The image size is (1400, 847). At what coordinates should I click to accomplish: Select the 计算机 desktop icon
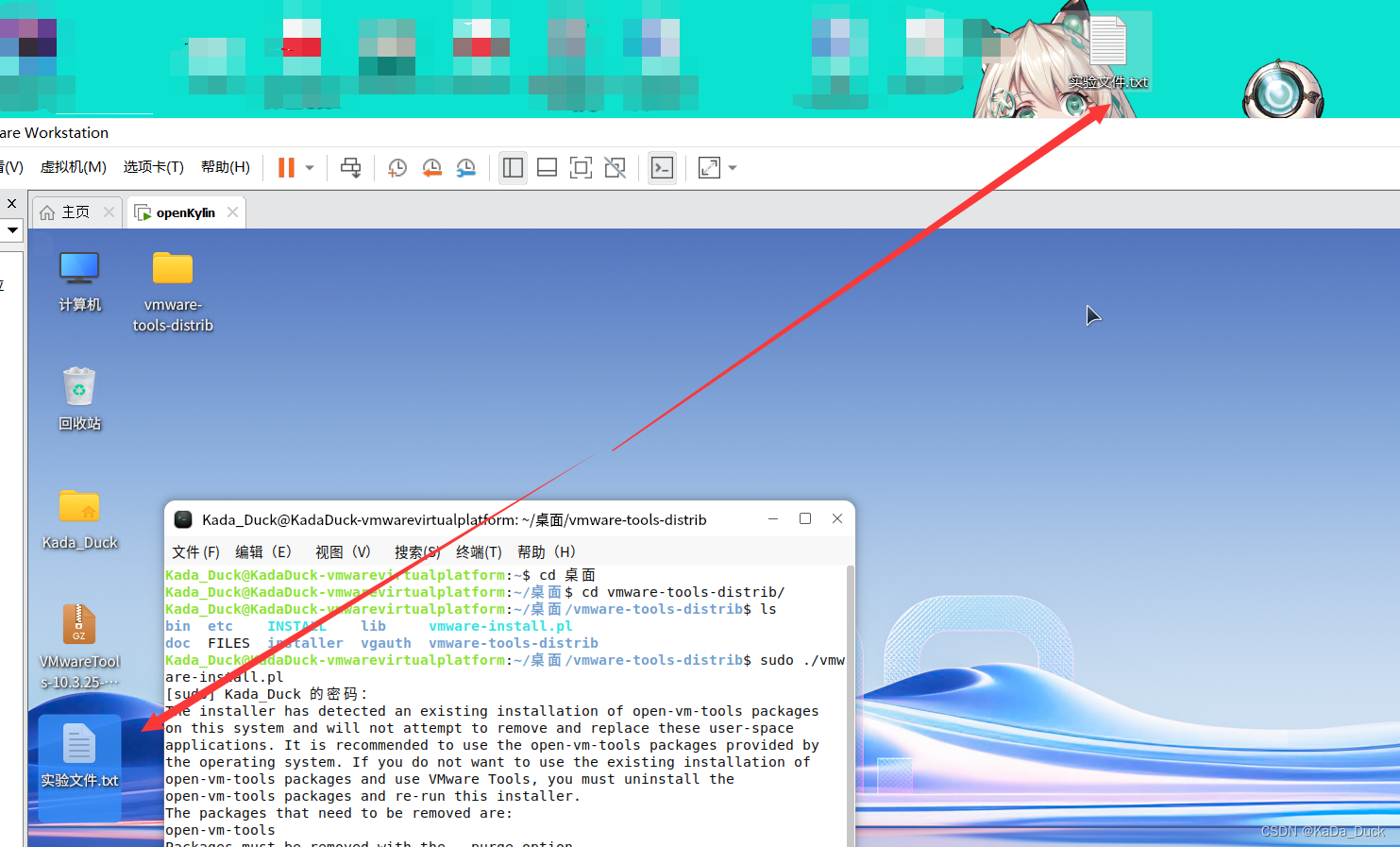[79, 281]
